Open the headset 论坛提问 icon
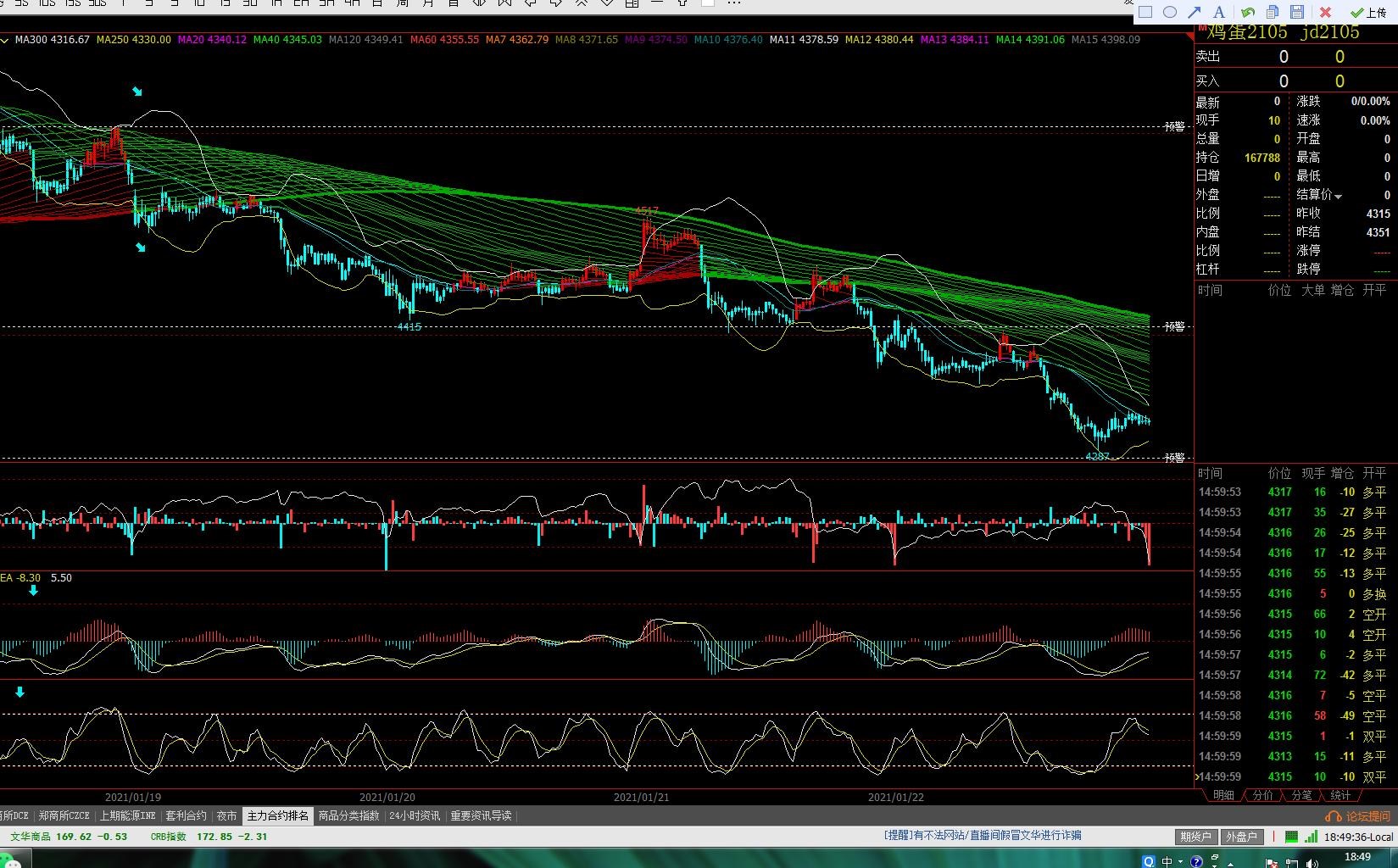The width and height of the screenshot is (1398, 868). pyautogui.click(x=1334, y=816)
